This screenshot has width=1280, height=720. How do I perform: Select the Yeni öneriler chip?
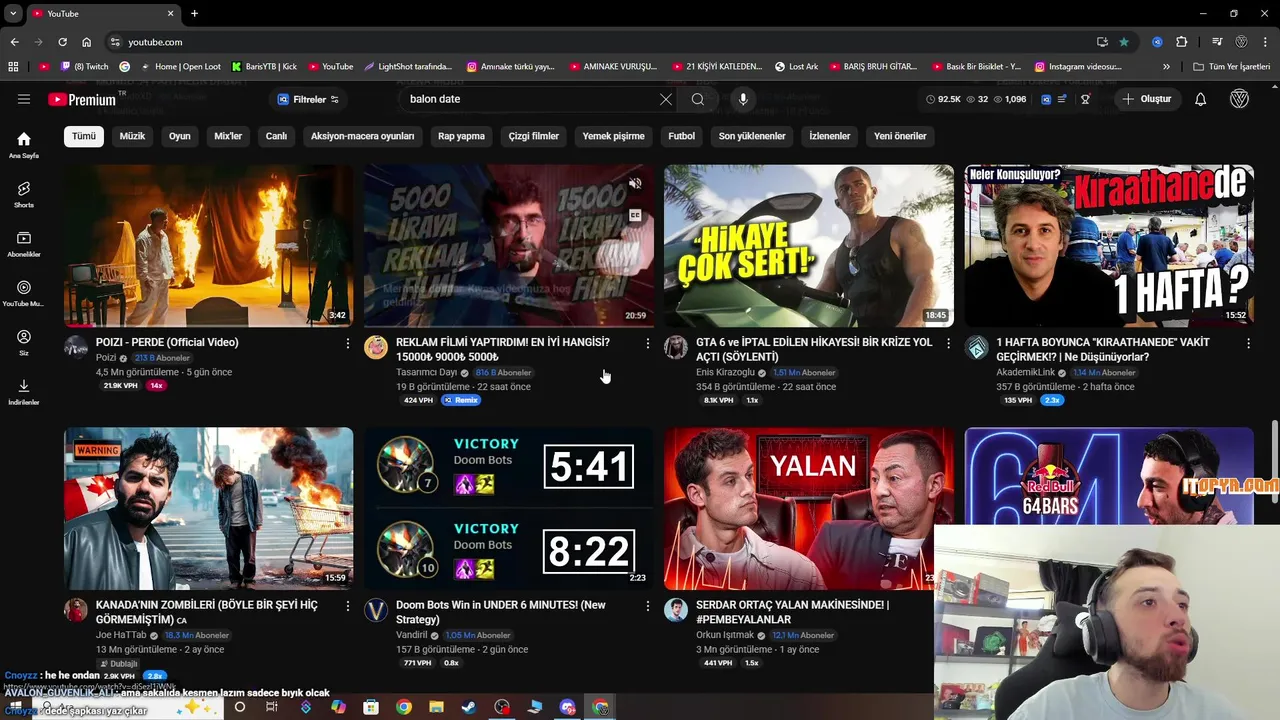coord(900,136)
